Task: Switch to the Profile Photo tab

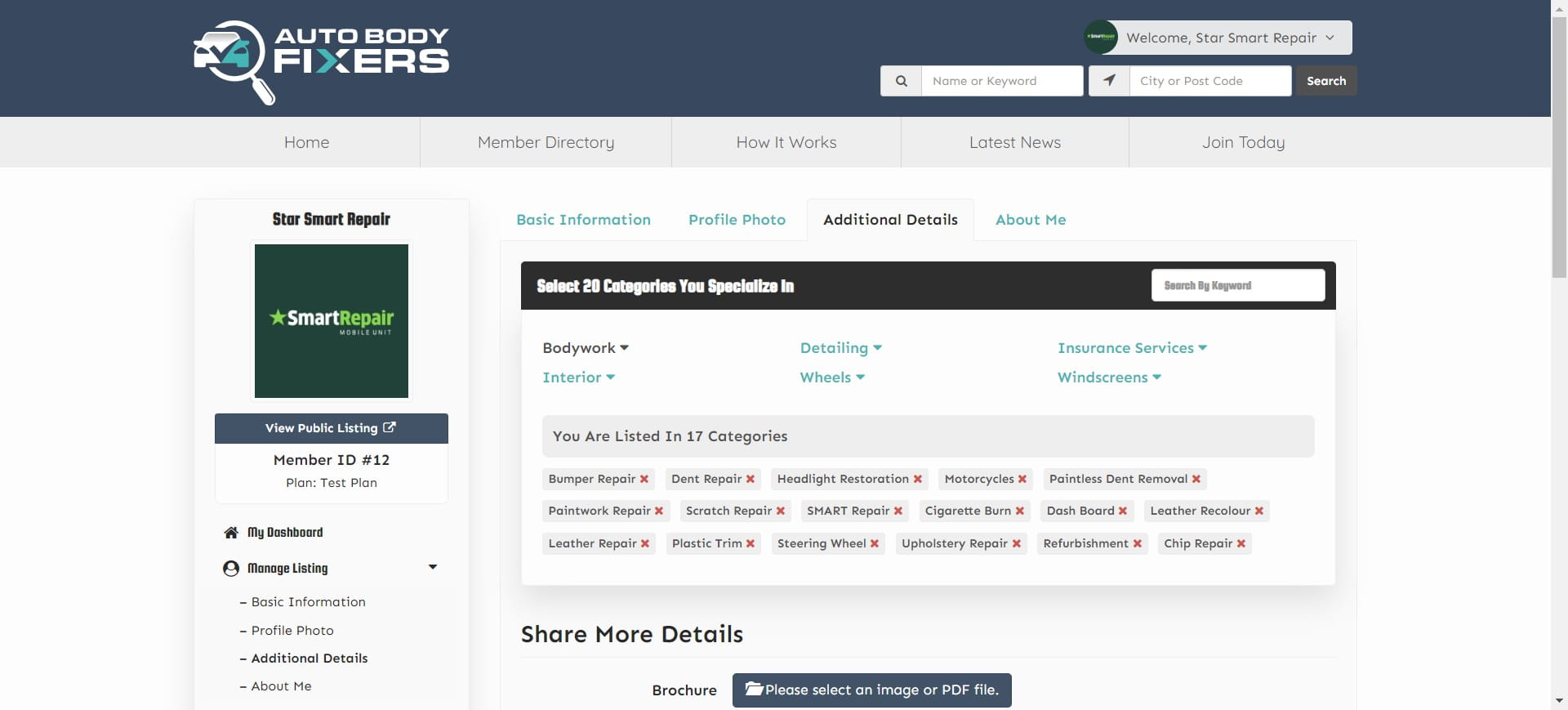Action: point(737,220)
